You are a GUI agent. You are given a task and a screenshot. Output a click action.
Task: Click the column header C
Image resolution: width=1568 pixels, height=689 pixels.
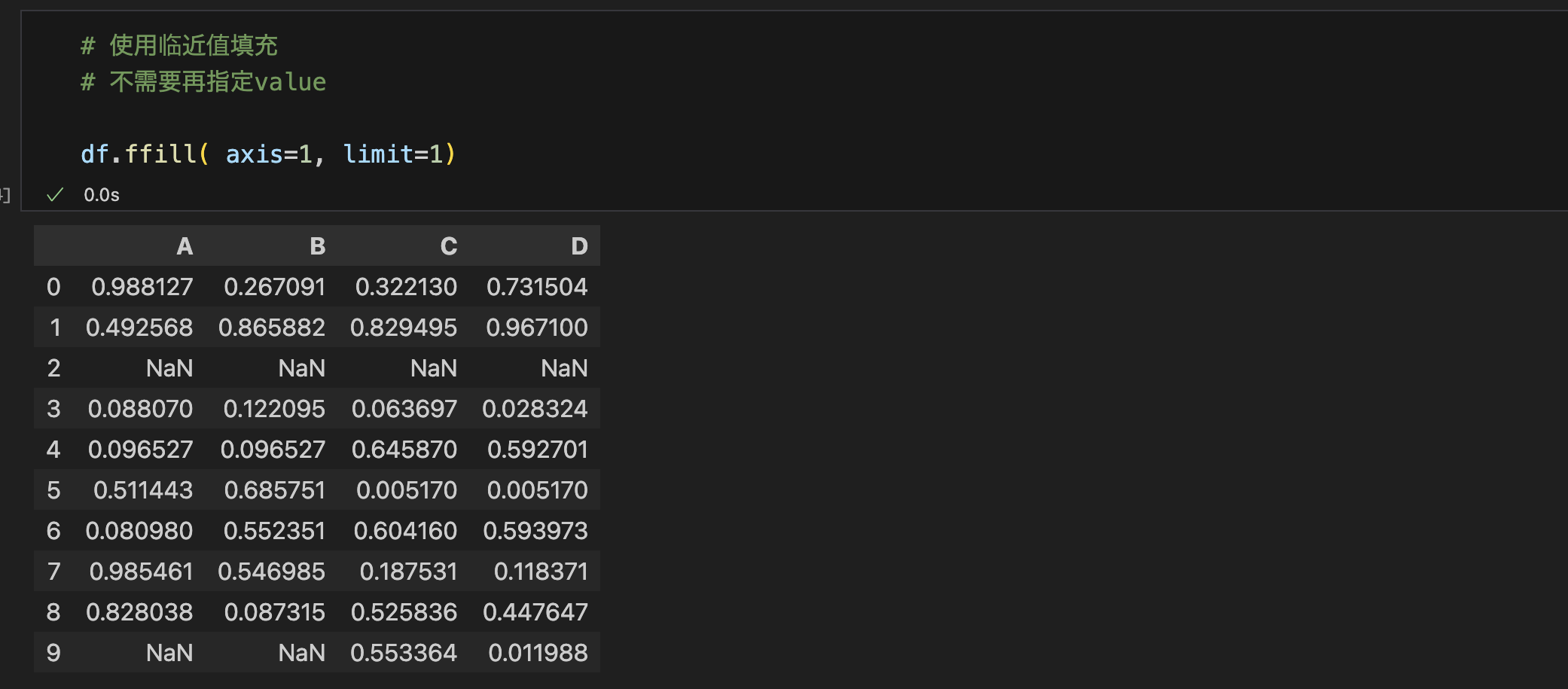pos(449,246)
